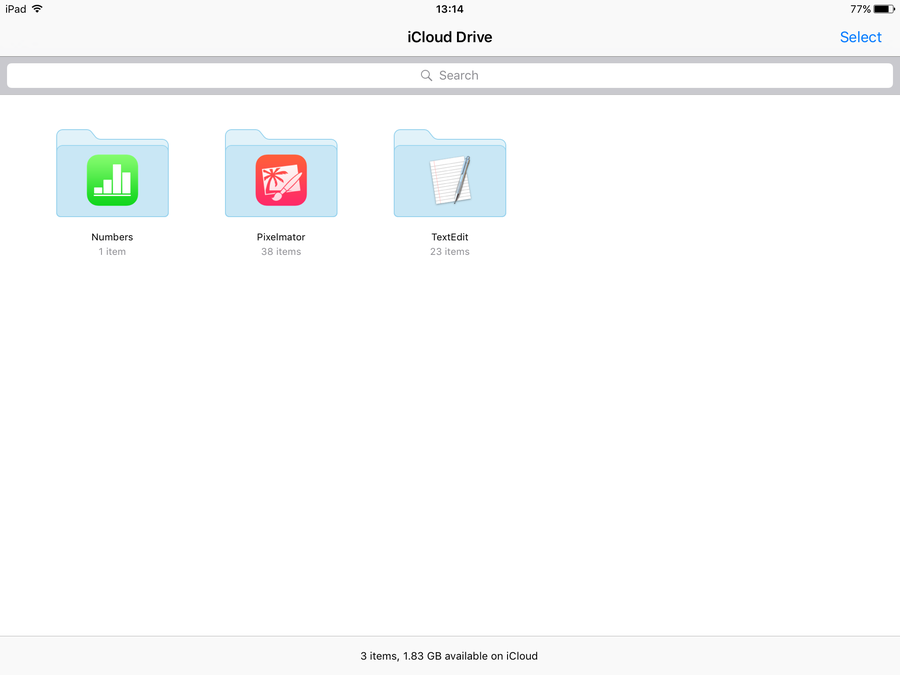Screen dimensions: 900x675
Task: Tap the battery indicator icon
Action: coord(884,9)
